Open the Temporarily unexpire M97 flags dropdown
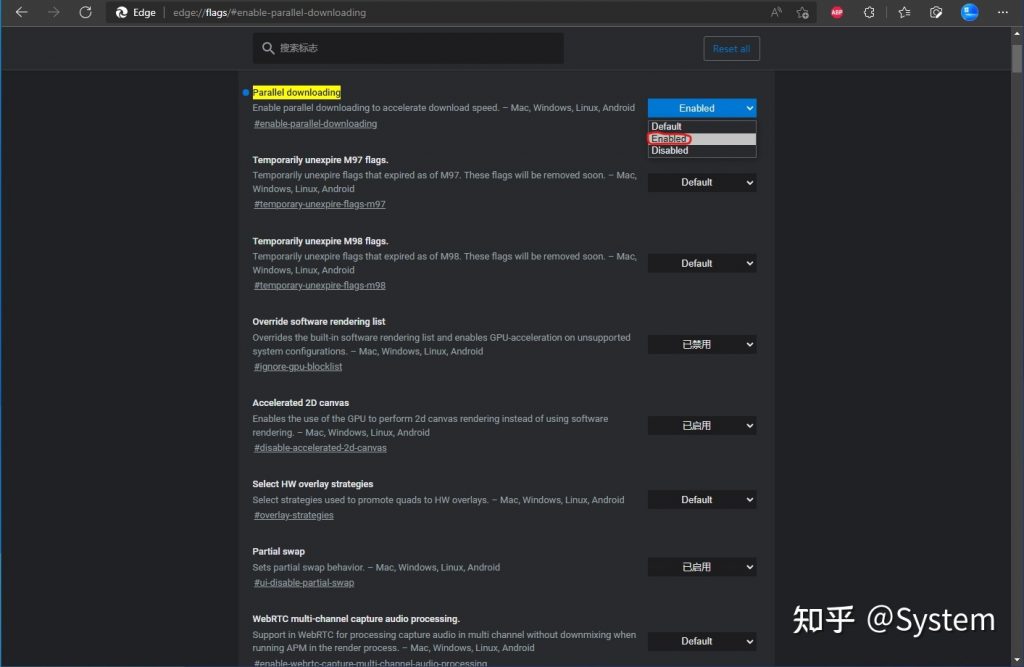The image size is (1024, 667). click(701, 182)
